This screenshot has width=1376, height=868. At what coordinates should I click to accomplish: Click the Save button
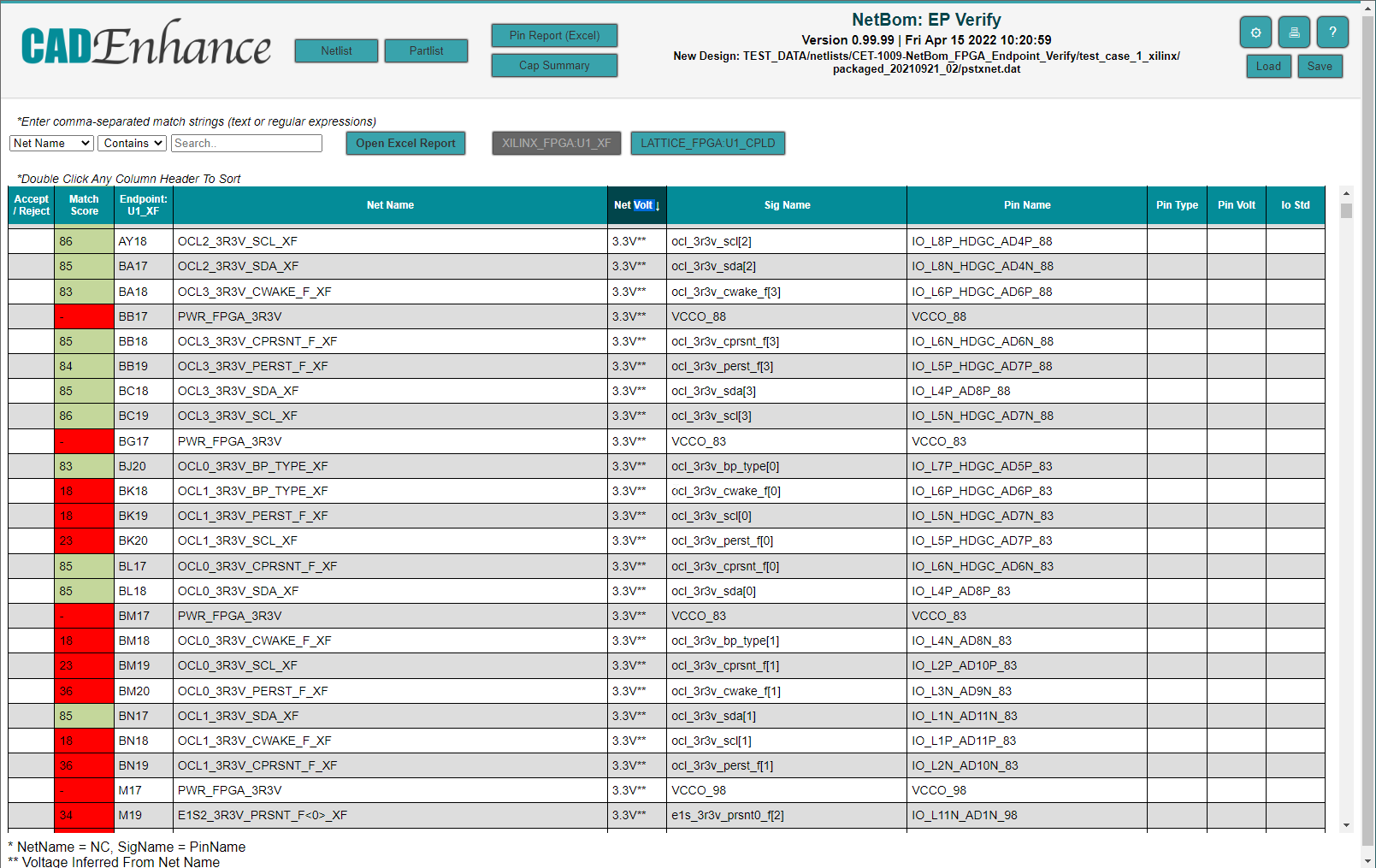1320,66
